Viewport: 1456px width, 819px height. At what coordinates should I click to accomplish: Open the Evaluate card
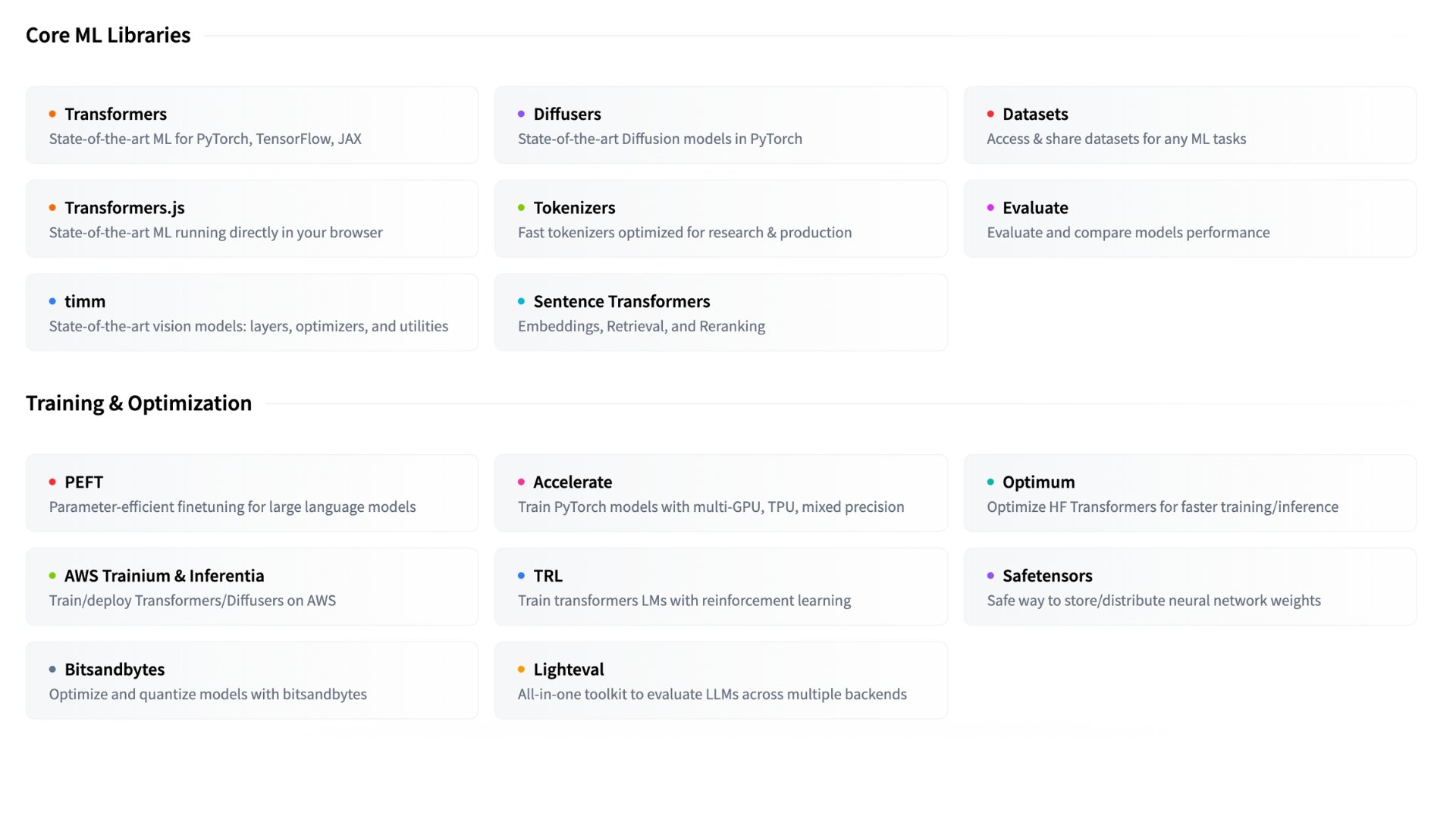1190,218
